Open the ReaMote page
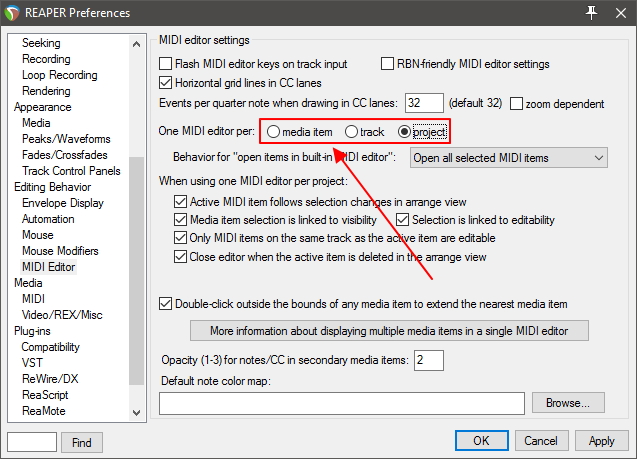637x459 pixels. (43, 411)
